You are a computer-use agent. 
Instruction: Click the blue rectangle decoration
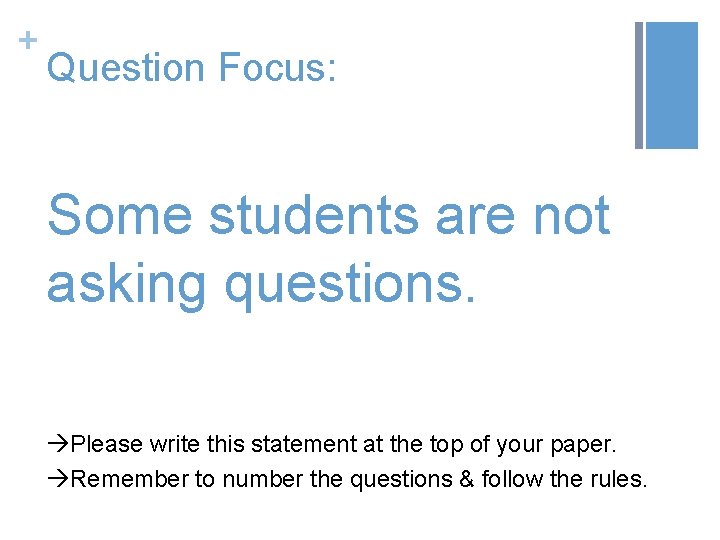pos(671,85)
